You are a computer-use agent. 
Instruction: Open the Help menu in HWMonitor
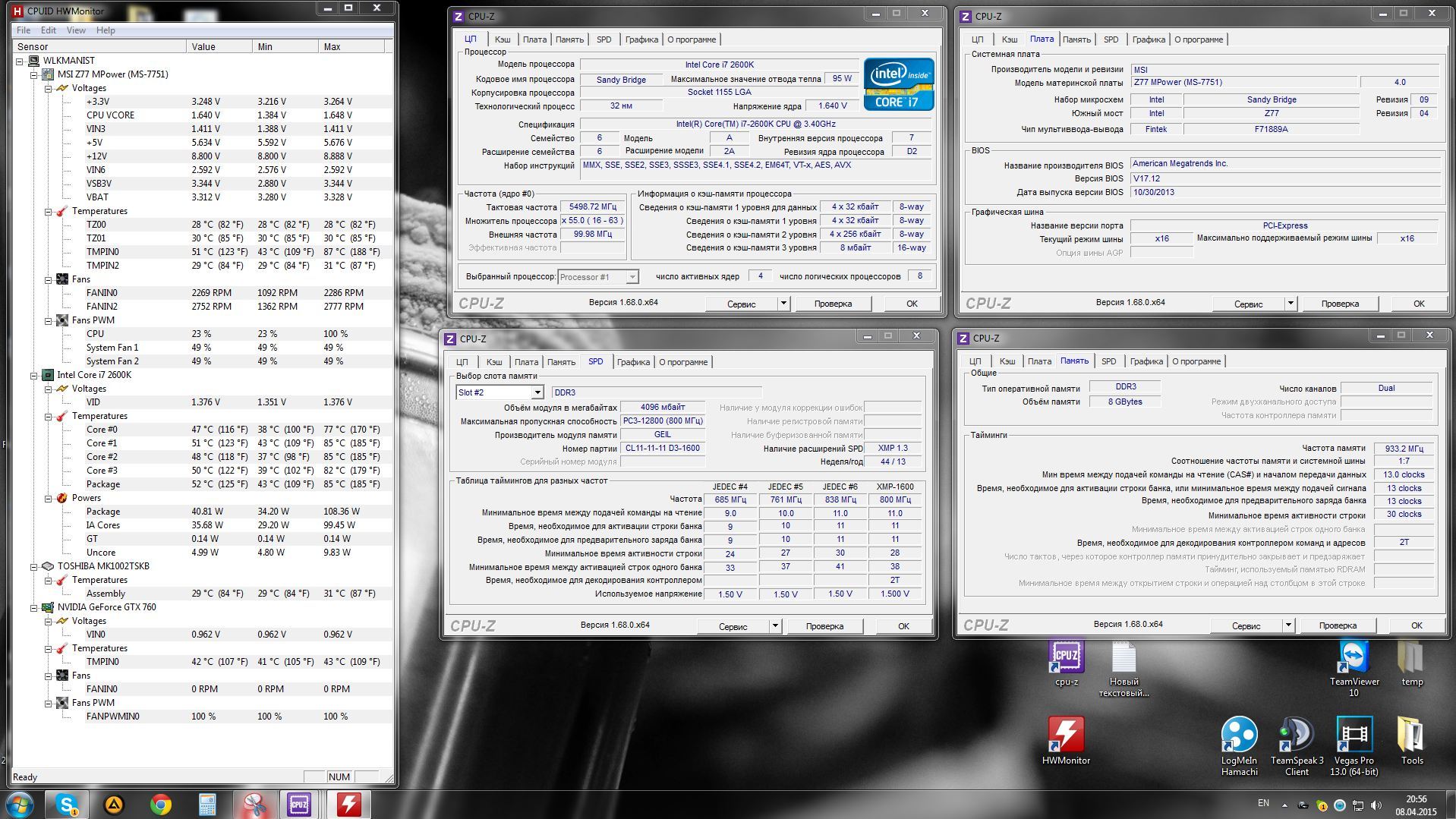[x=106, y=30]
